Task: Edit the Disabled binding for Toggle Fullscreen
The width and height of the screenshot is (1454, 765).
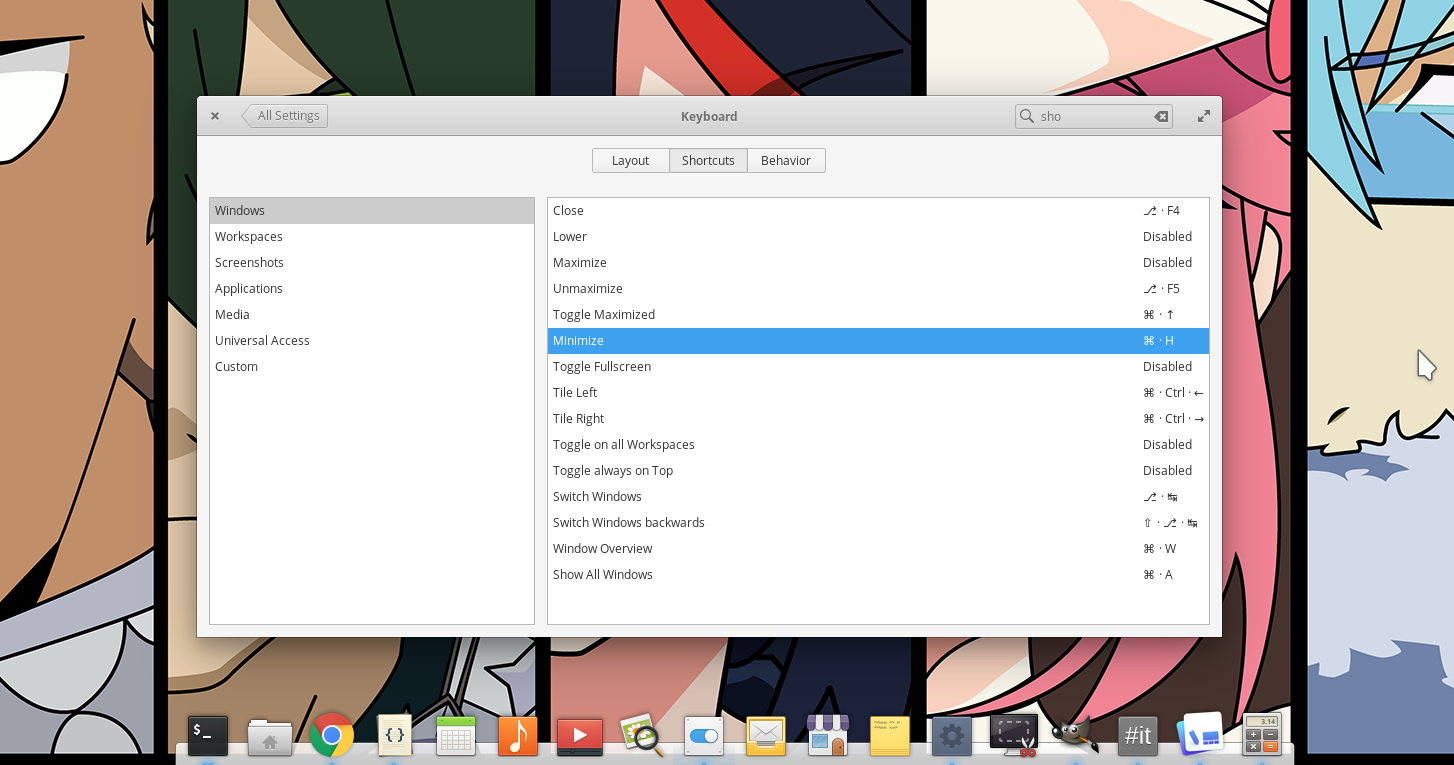Action: click(1167, 366)
